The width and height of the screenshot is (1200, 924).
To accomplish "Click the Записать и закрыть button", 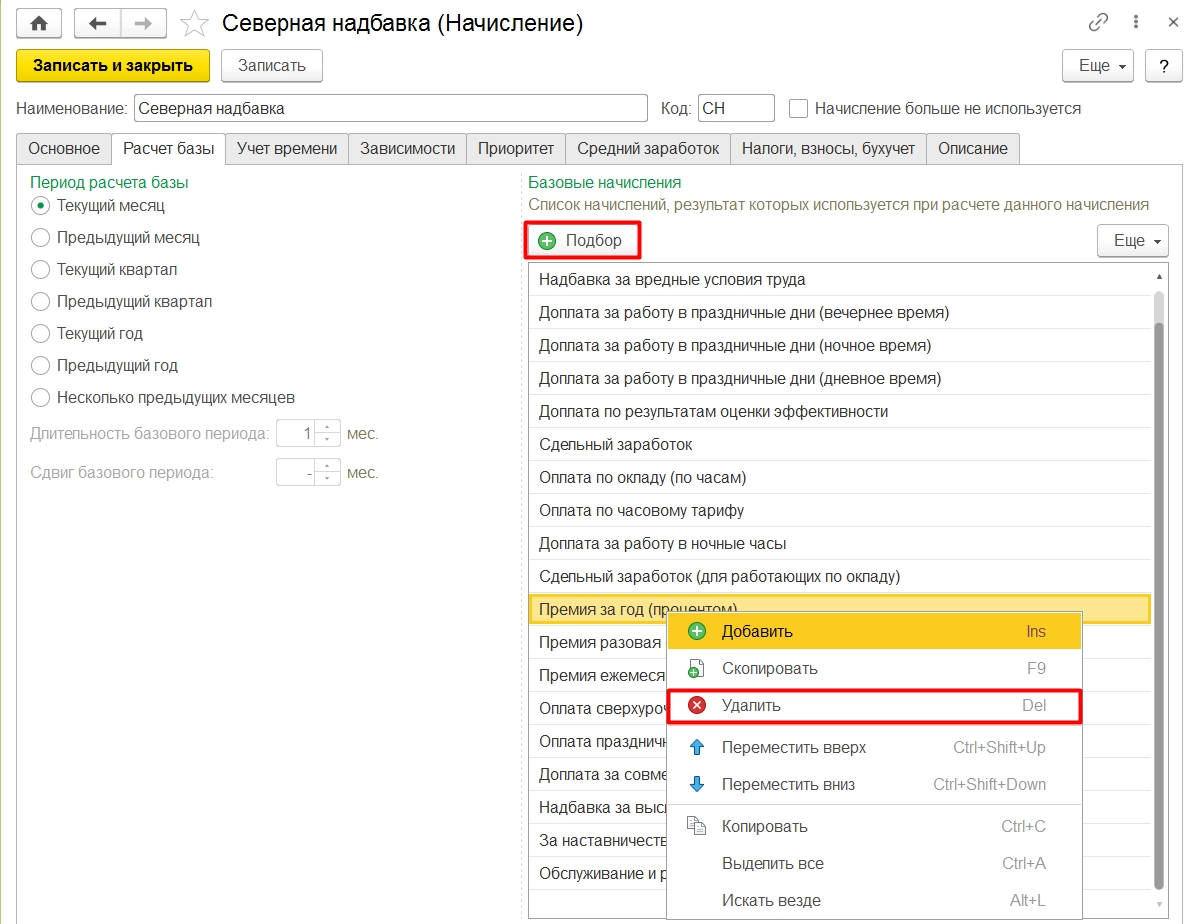I will (113, 66).
